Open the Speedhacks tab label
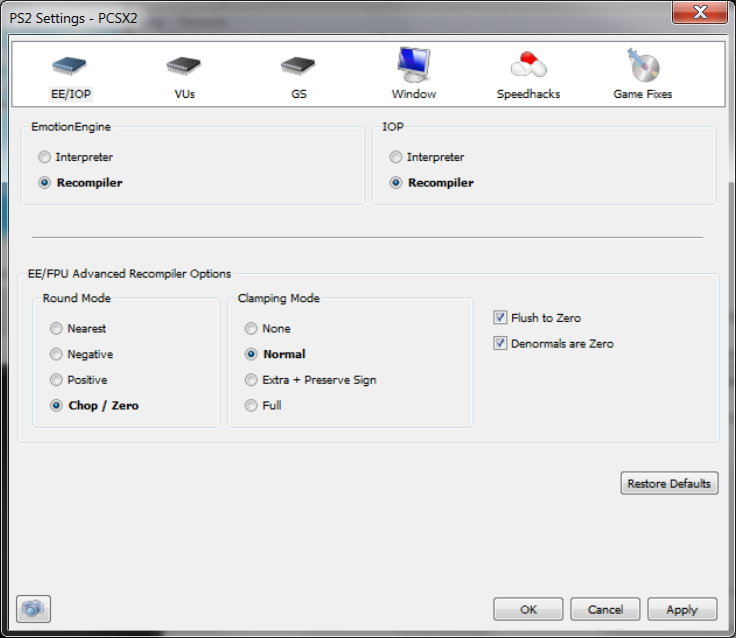 [528, 94]
